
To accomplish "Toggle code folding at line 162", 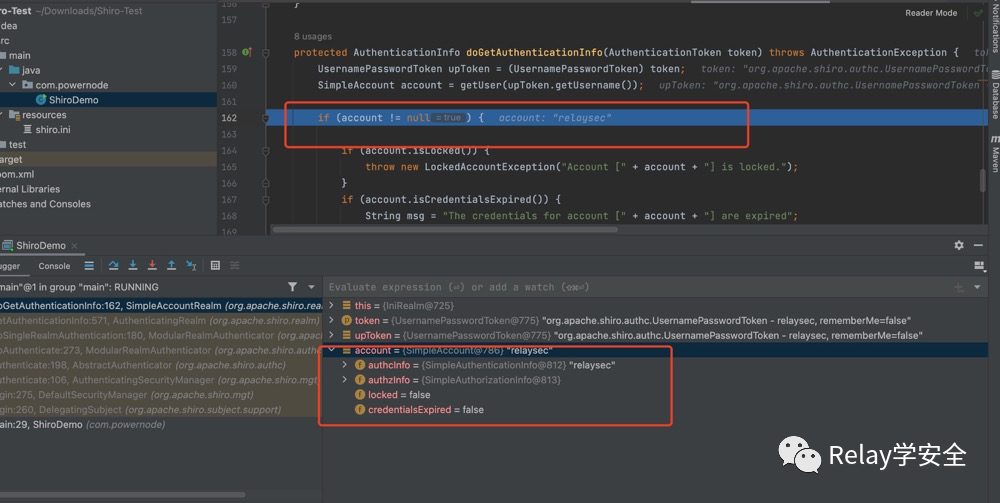I will click(266, 118).
